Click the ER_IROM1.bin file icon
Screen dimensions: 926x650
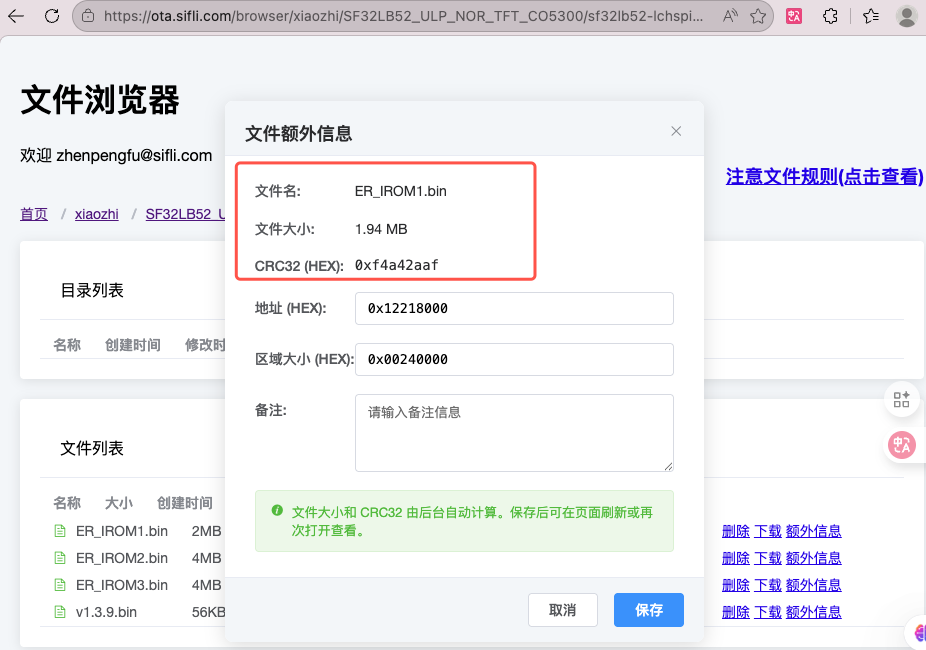click(60, 531)
